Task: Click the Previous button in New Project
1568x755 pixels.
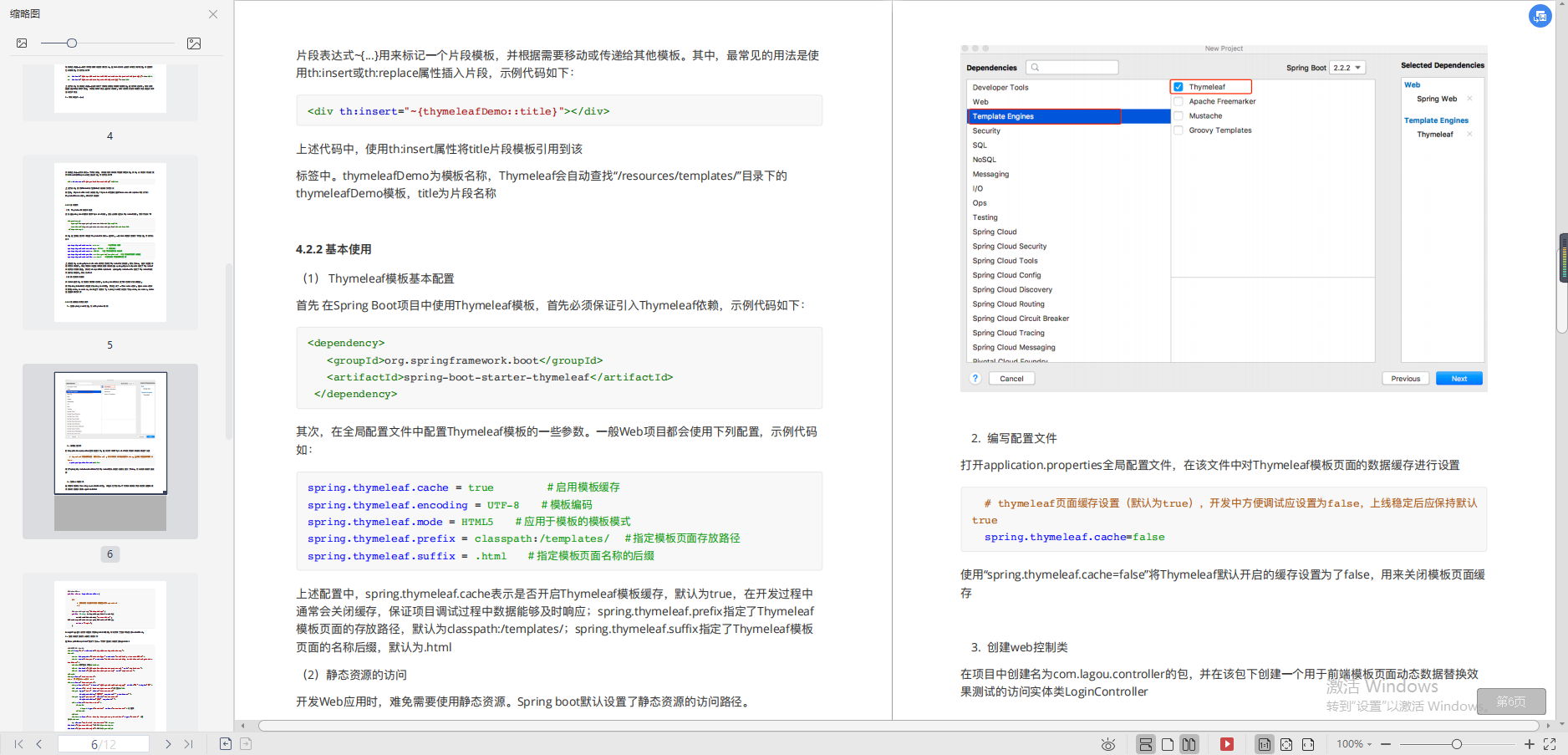Action: coord(1406,379)
